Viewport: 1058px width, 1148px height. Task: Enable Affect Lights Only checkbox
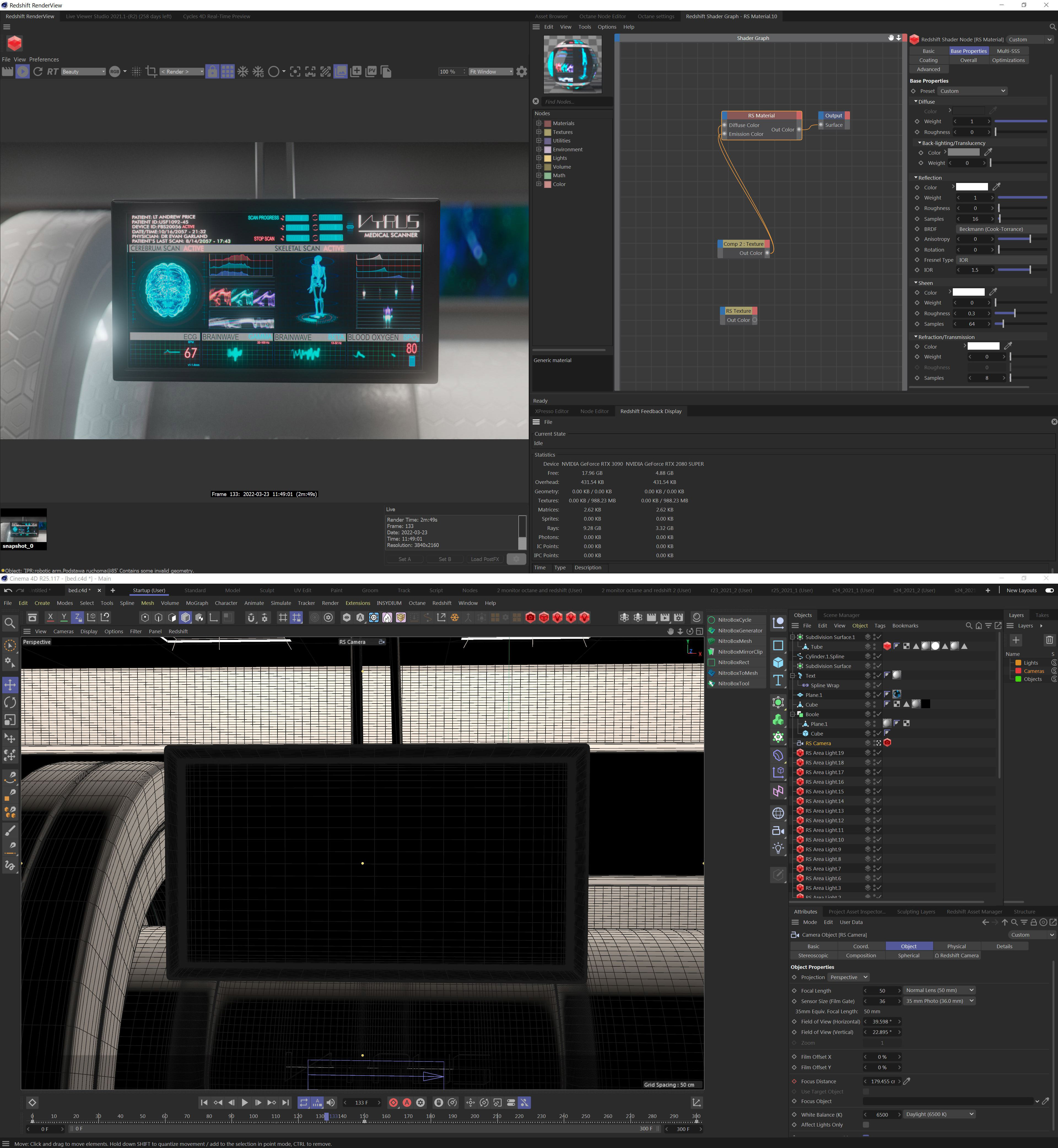click(x=866, y=1125)
